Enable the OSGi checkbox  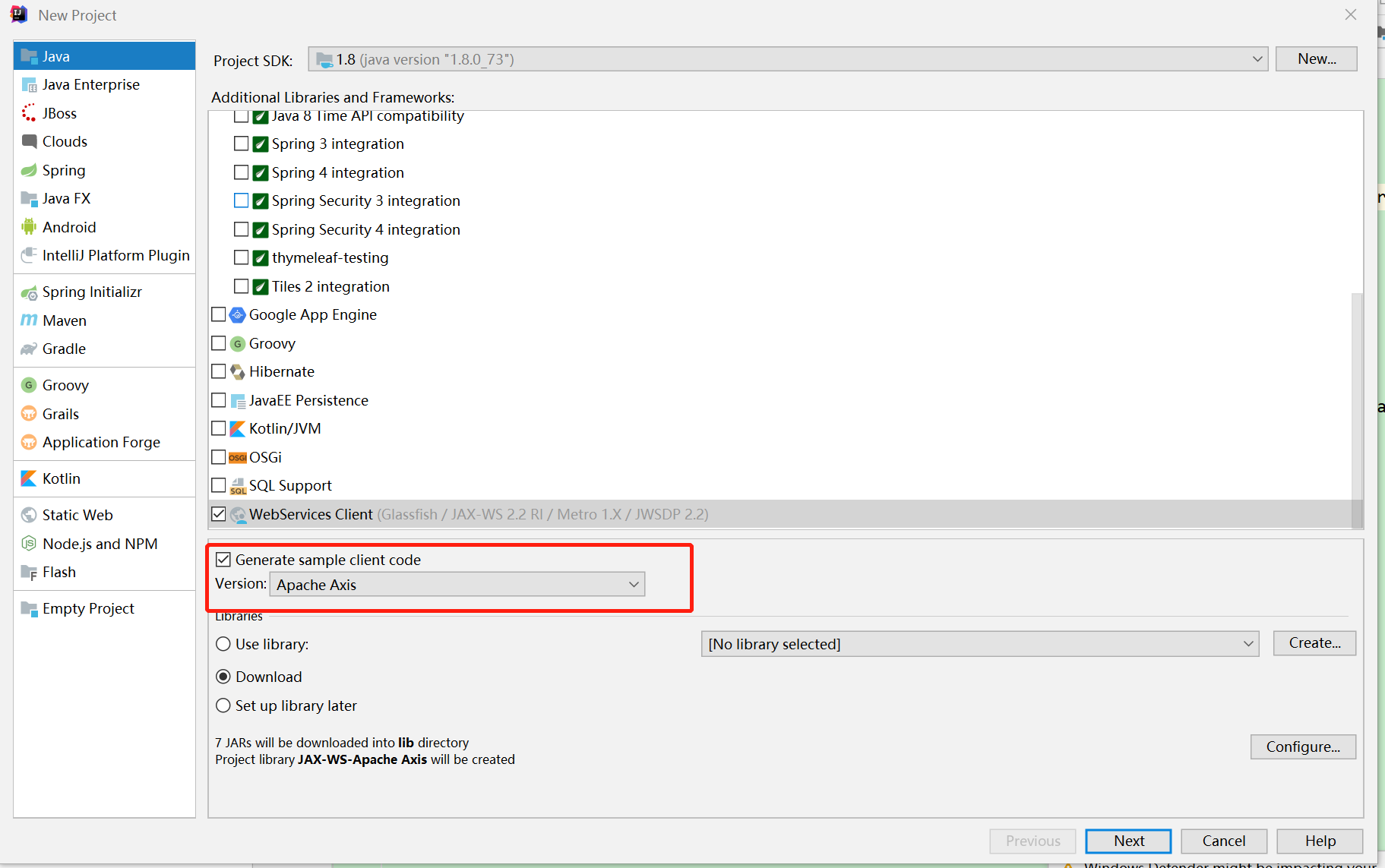[219, 457]
